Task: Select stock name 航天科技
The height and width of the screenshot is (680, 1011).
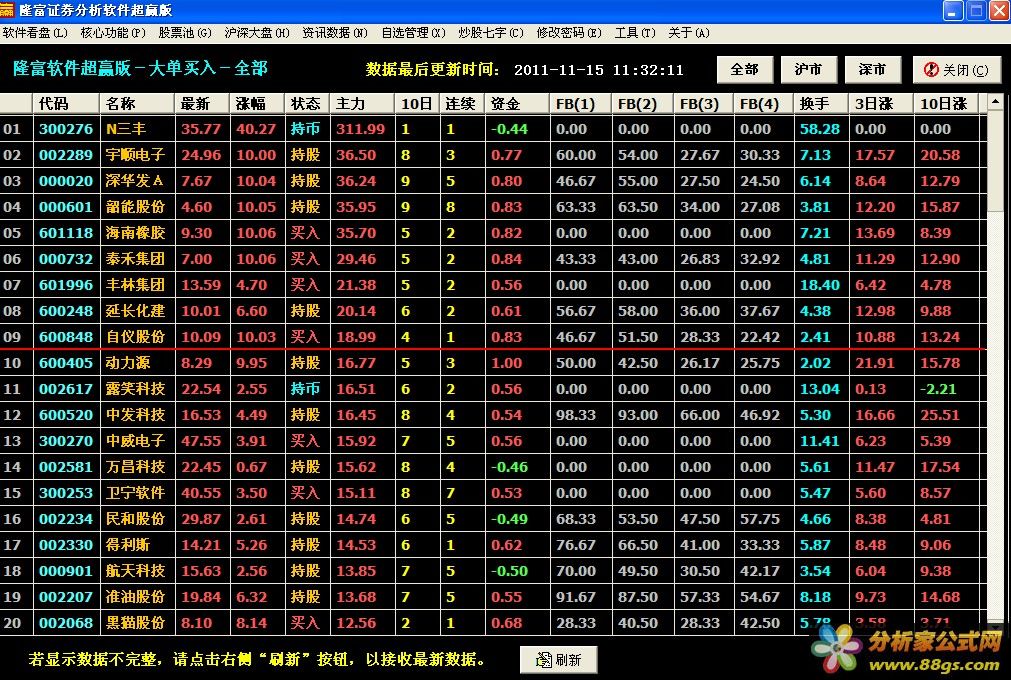Action: (135, 570)
